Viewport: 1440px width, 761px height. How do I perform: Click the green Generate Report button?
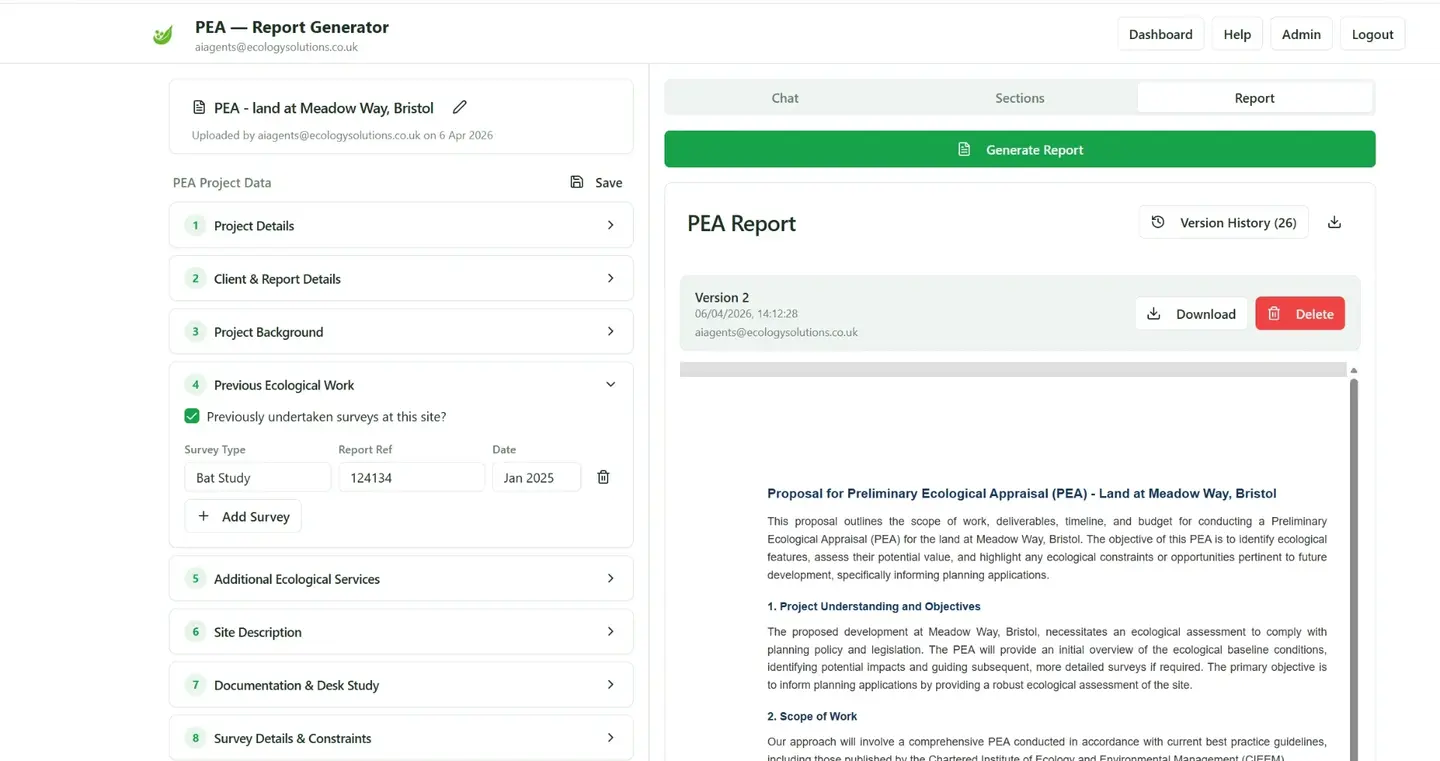1020,149
